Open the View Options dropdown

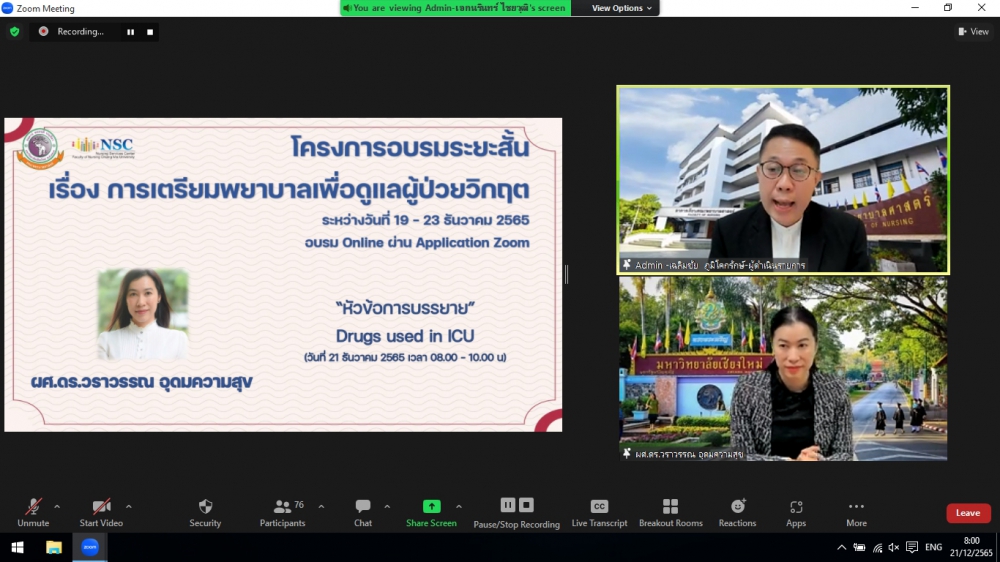(621, 8)
